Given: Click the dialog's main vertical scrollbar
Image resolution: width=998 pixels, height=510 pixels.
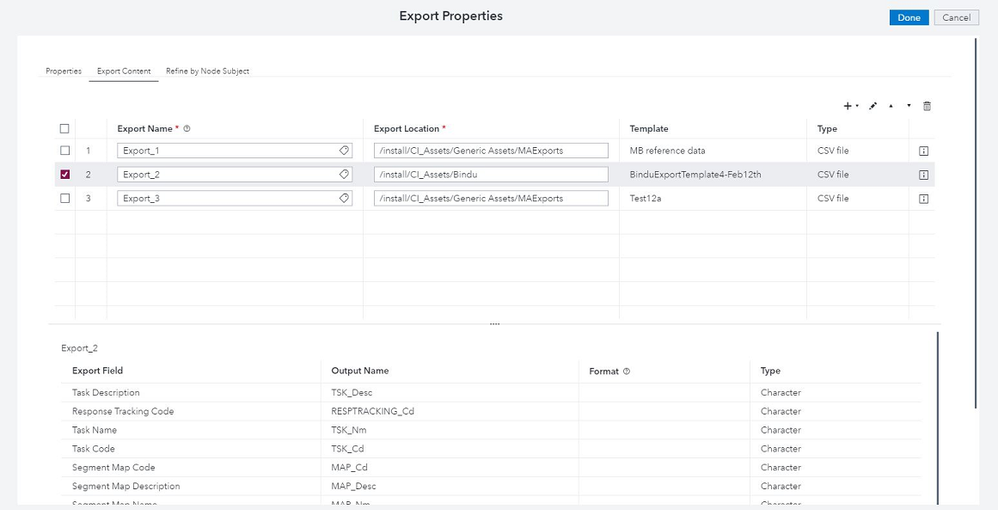Looking at the screenshot, I should 976,223.
